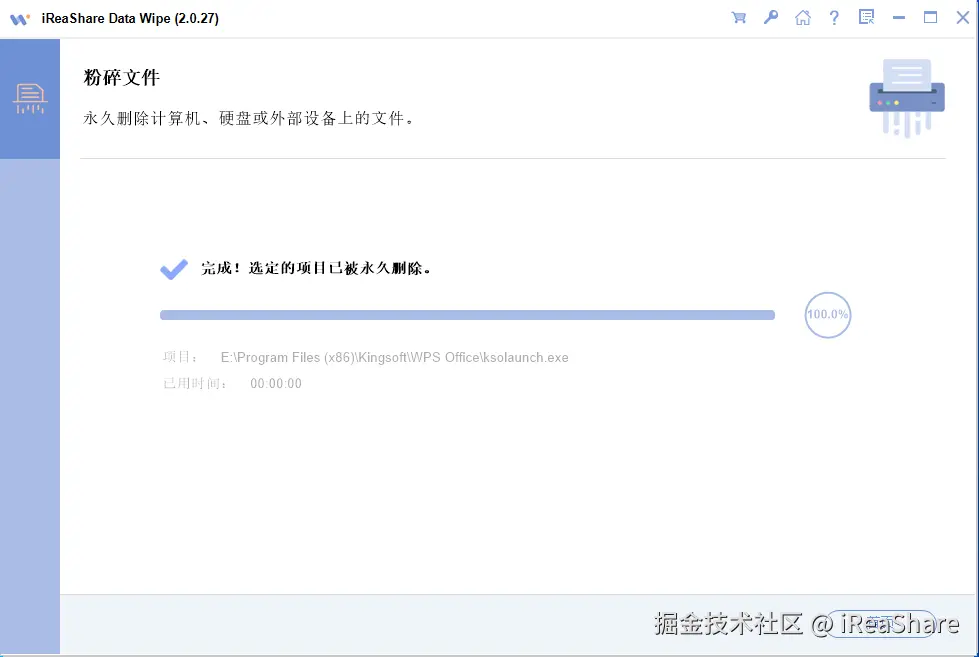Image resolution: width=979 pixels, height=657 pixels.
Task: Click the paper shredder illustration at top right
Action: click(905, 97)
